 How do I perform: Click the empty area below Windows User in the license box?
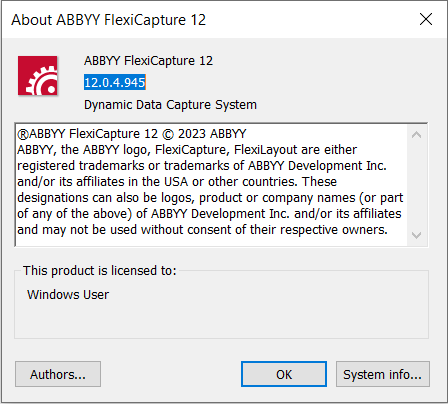pos(221,320)
